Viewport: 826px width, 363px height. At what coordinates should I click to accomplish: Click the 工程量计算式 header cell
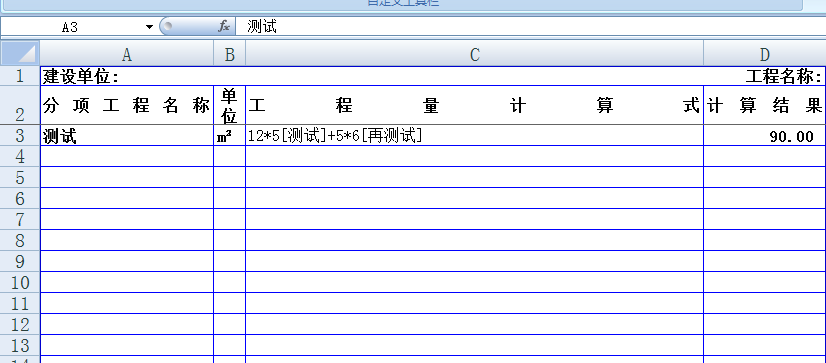coord(475,105)
